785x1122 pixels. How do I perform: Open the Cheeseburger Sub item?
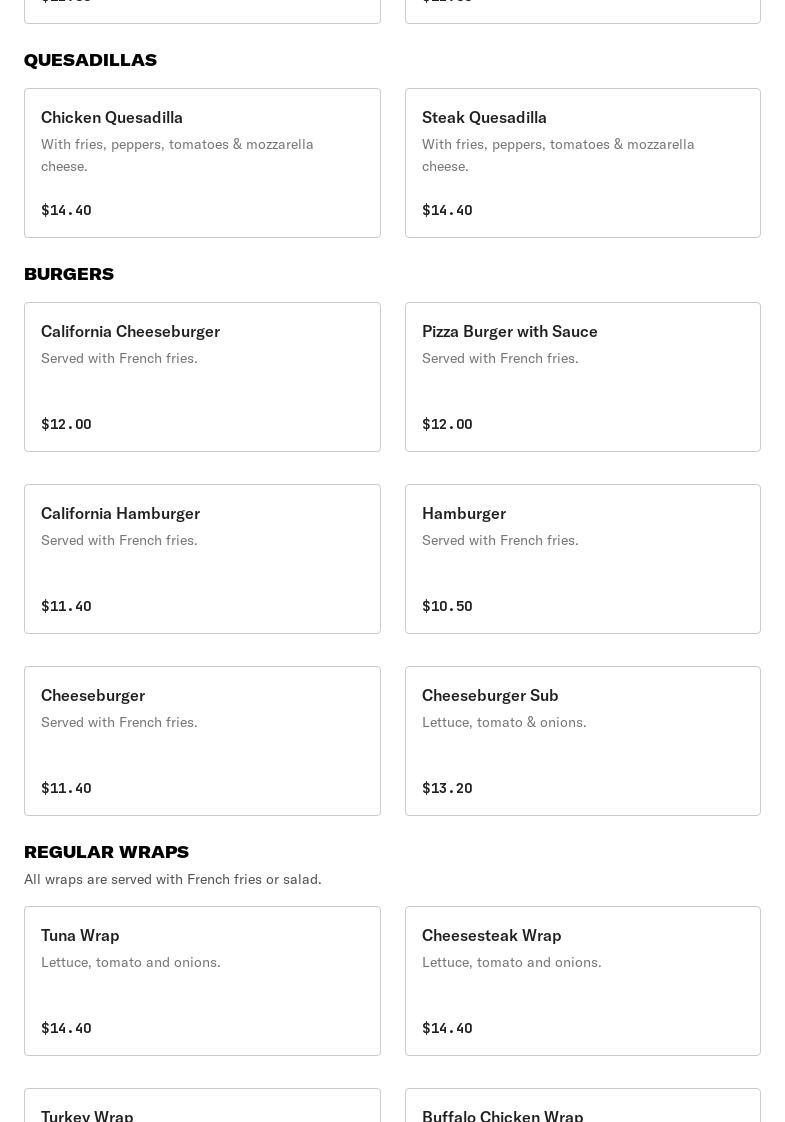582,741
